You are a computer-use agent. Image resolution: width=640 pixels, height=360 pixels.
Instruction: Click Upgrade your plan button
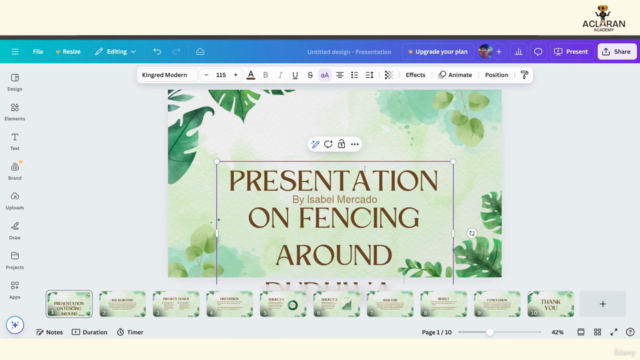click(x=438, y=52)
